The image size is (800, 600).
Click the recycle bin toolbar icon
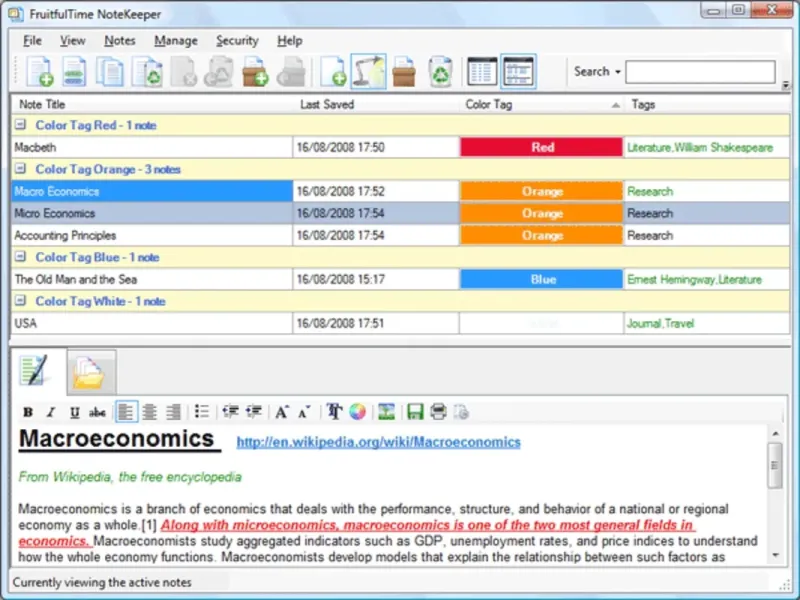coord(440,72)
